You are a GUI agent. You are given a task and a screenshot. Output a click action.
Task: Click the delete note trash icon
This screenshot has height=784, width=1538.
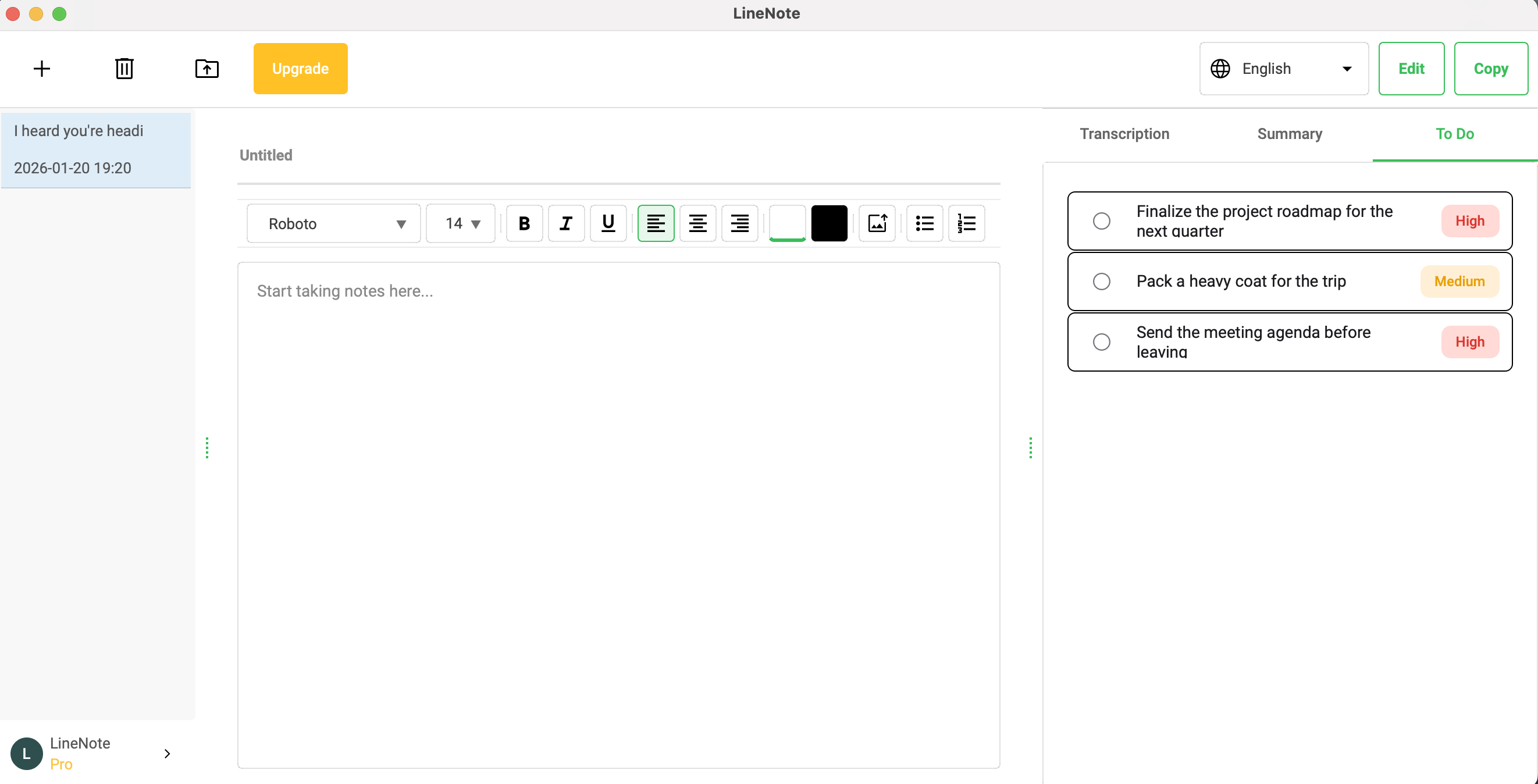pyautogui.click(x=124, y=68)
